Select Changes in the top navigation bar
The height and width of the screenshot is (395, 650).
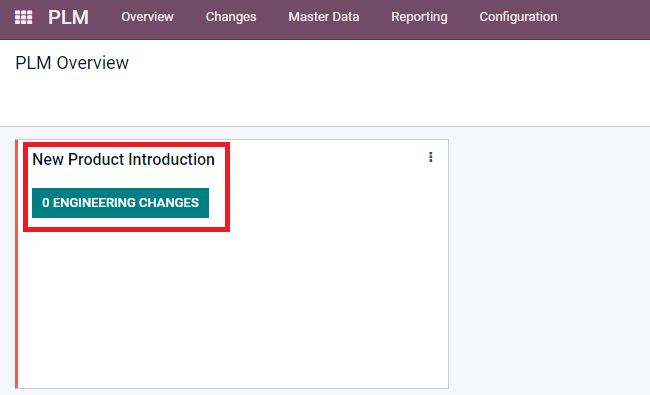pos(231,17)
